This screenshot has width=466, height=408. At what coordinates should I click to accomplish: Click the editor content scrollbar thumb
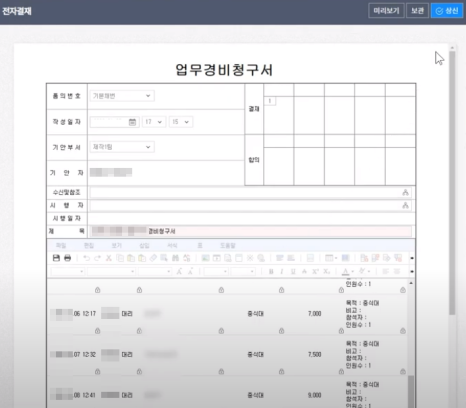[411, 392]
